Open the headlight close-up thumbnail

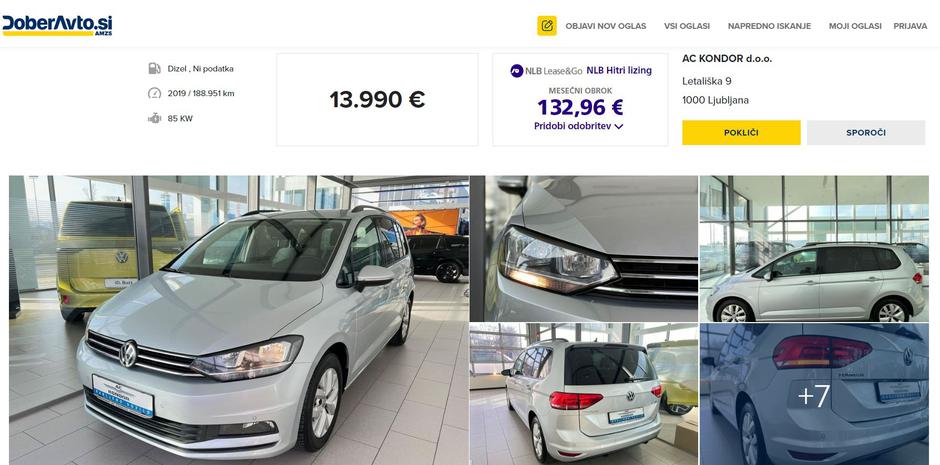pos(584,249)
